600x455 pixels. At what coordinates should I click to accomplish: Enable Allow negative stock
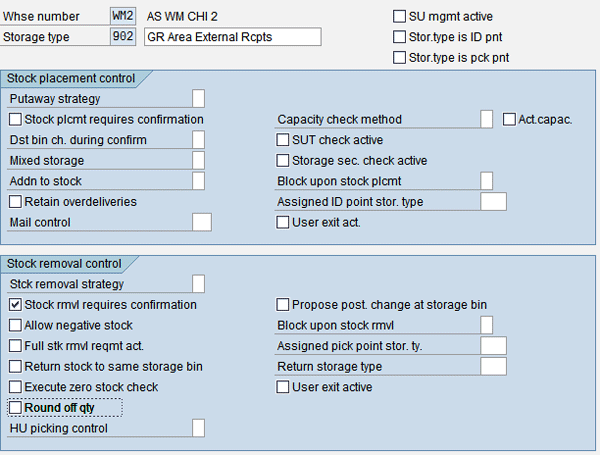tap(15, 326)
